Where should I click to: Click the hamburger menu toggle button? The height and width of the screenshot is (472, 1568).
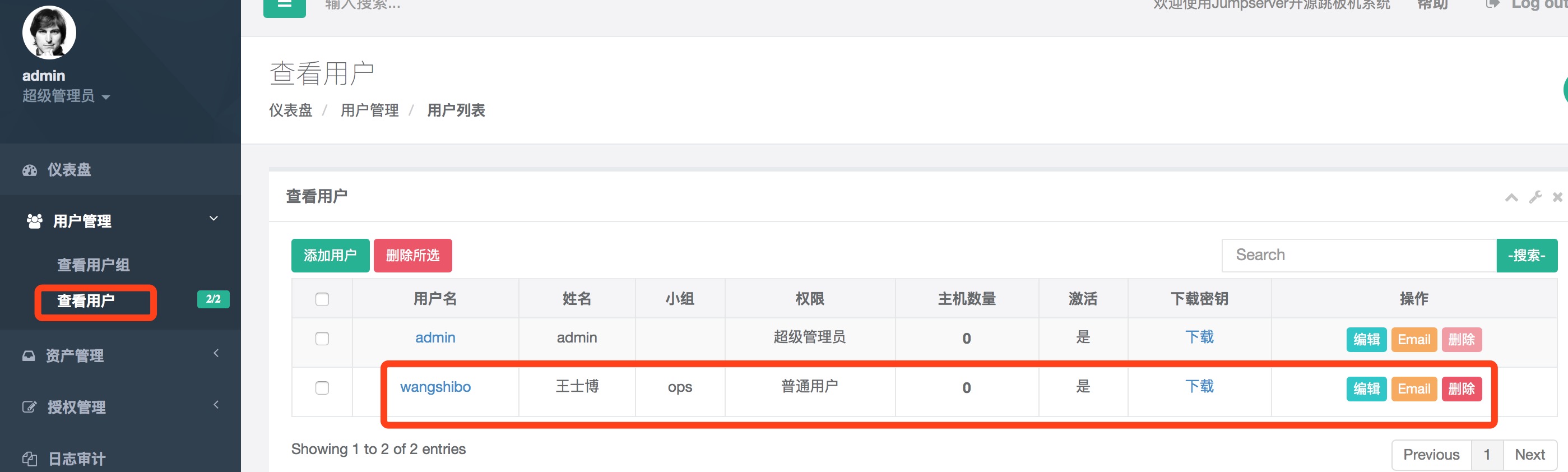284,6
